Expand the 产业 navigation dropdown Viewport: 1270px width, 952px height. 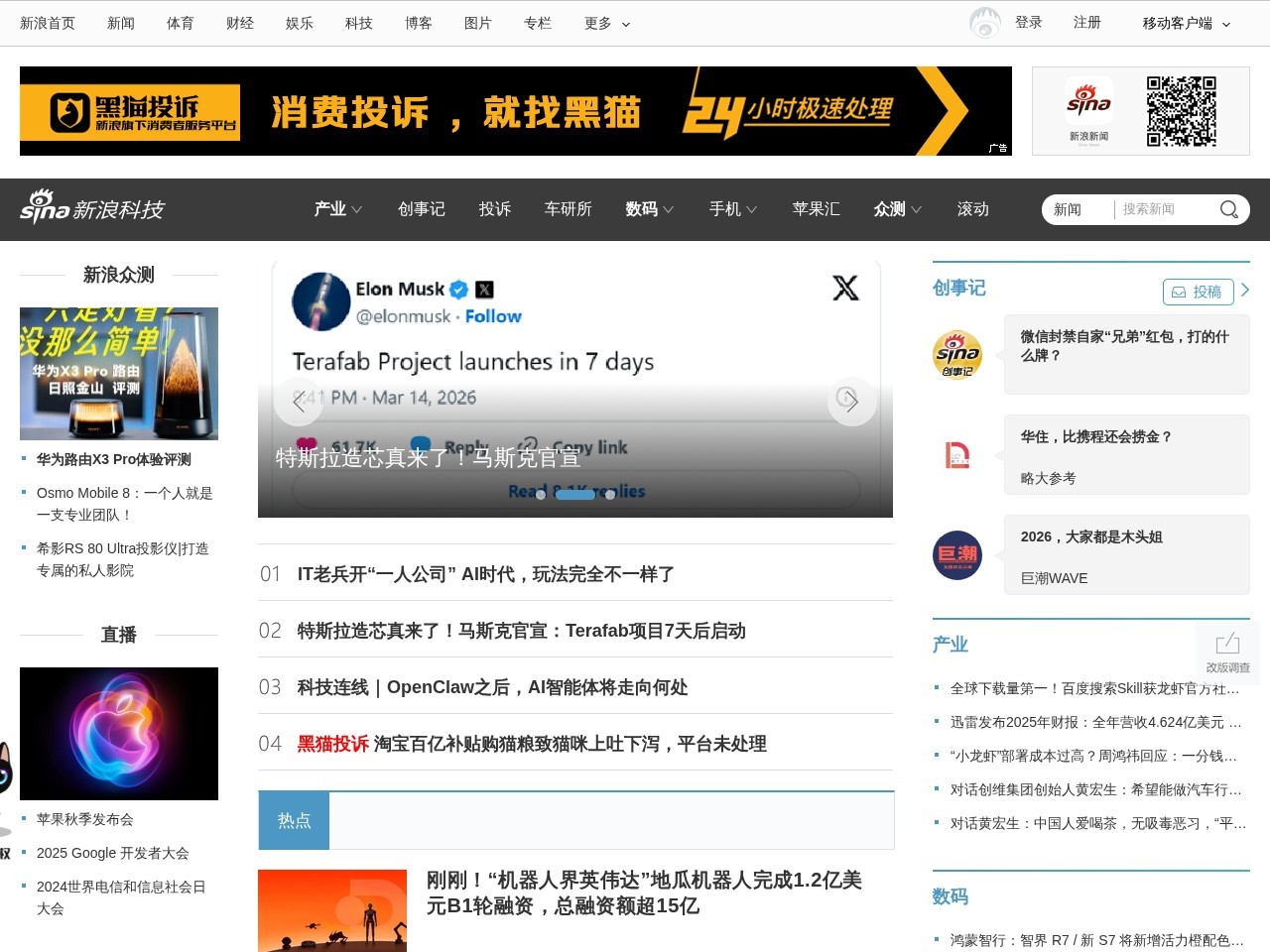click(337, 209)
